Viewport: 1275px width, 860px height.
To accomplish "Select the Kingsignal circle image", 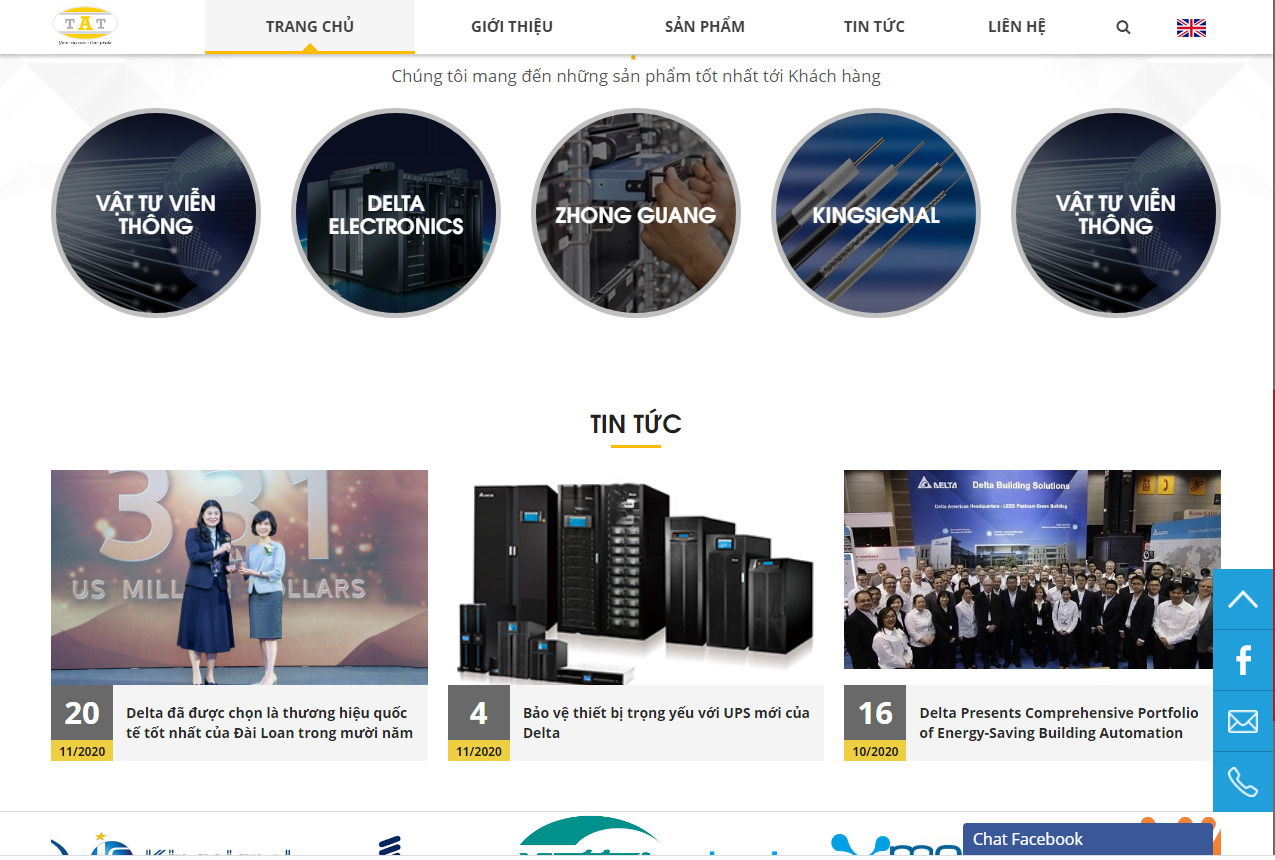I will [876, 214].
